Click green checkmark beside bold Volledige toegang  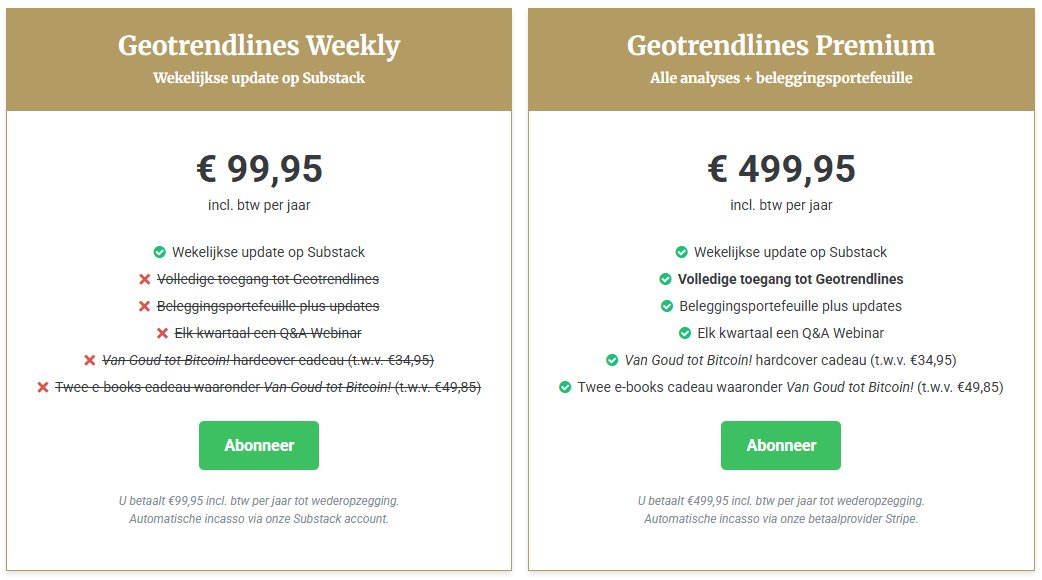tap(665, 279)
